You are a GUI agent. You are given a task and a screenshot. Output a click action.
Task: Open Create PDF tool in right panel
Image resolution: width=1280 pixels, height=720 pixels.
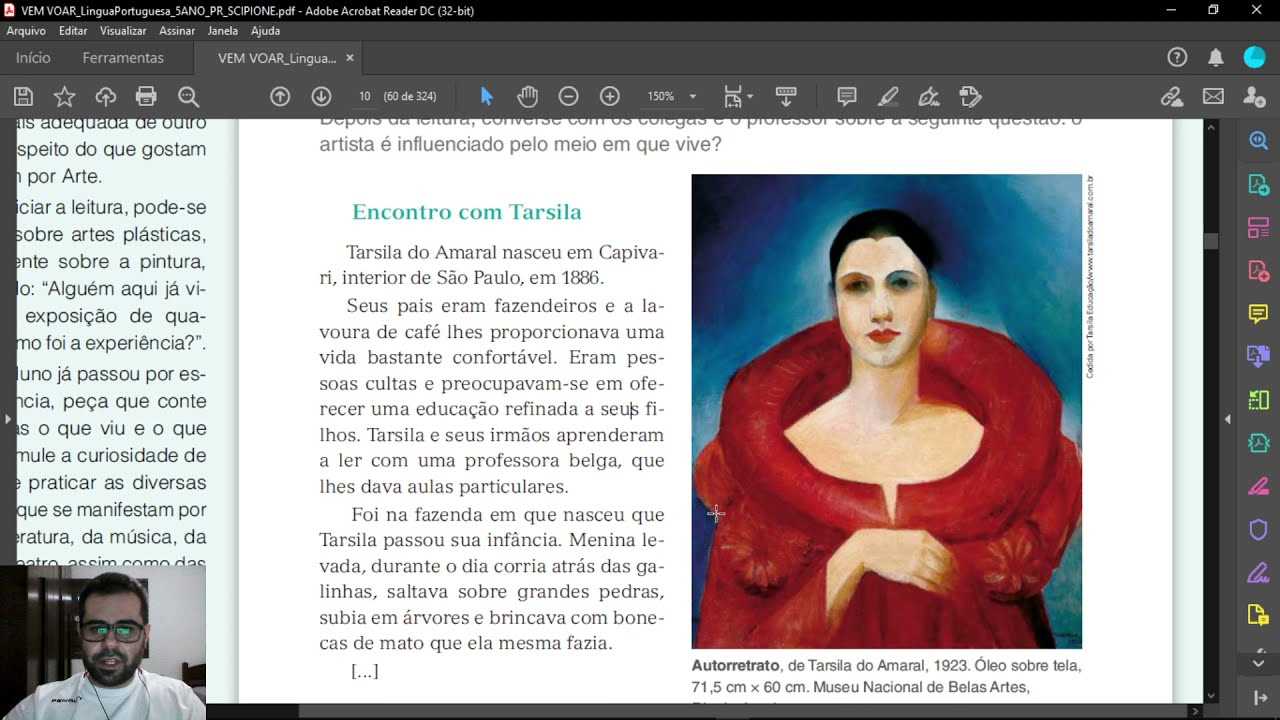(1258, 271)
